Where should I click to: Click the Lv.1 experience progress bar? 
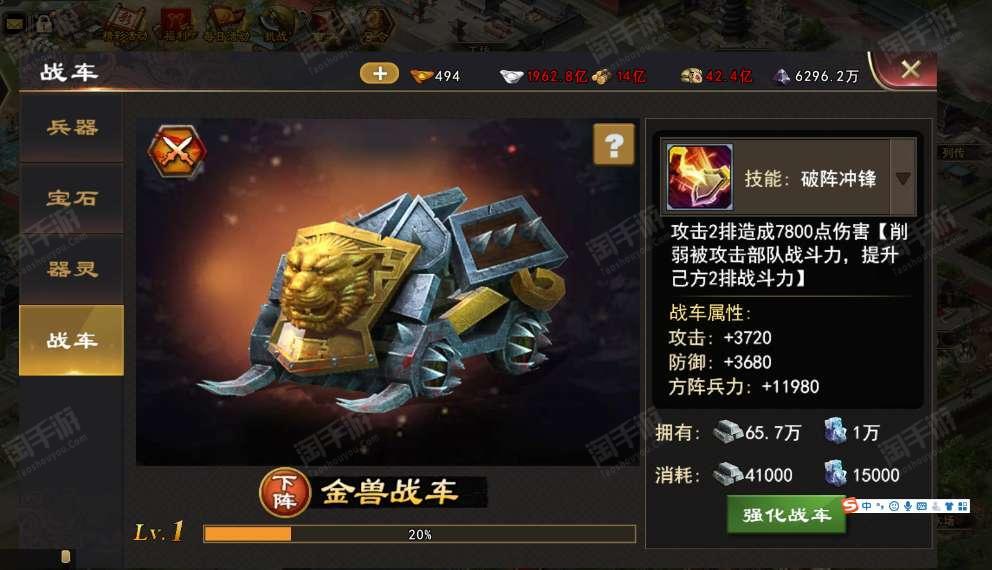[419, 534]
